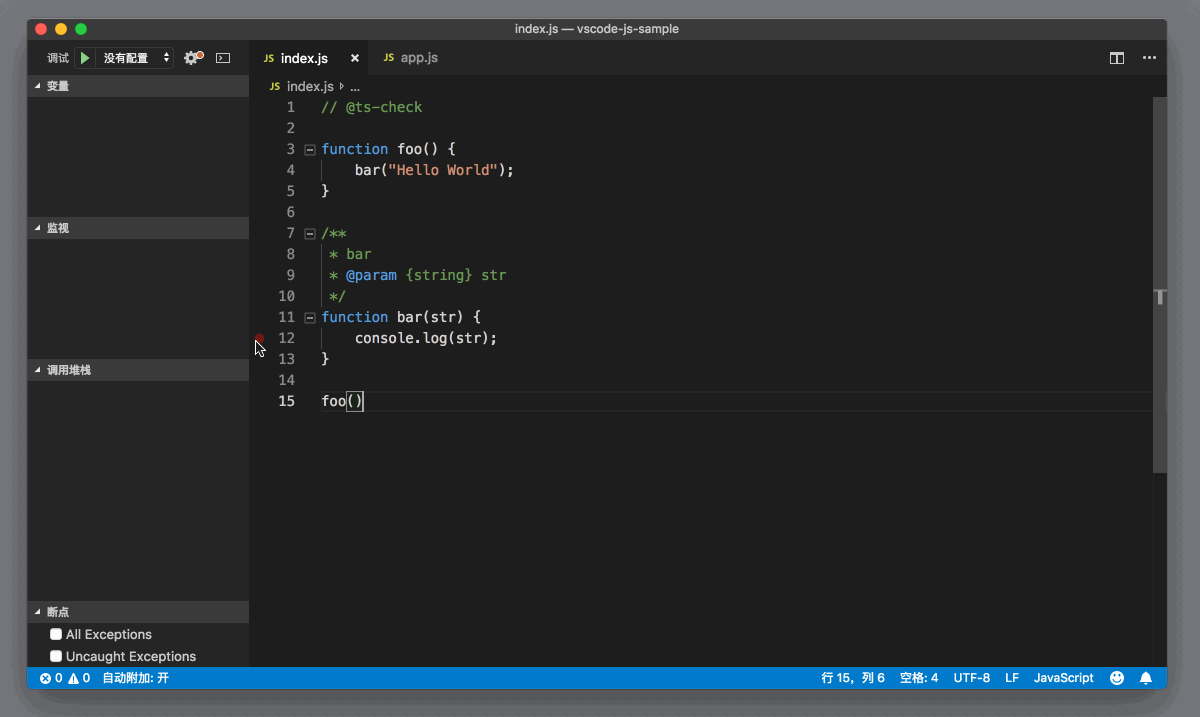Image resolution: width=1200 pixels, height=717 pixels.
Task: Open debug configurations with the gear icon
Action: [x=190, y=57]
